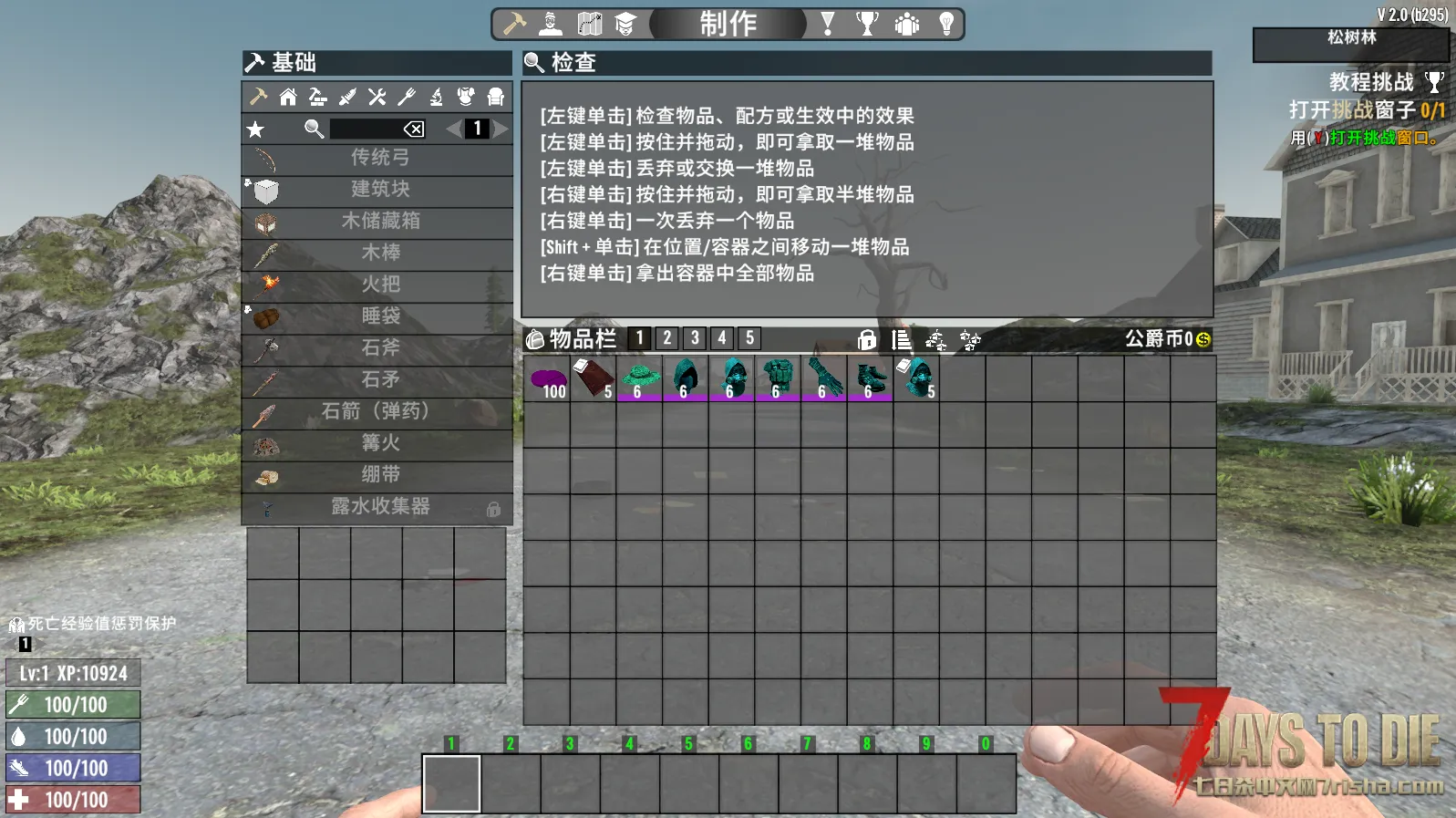Select the food fork category icon
The image size is (1456, 818).
407,97
